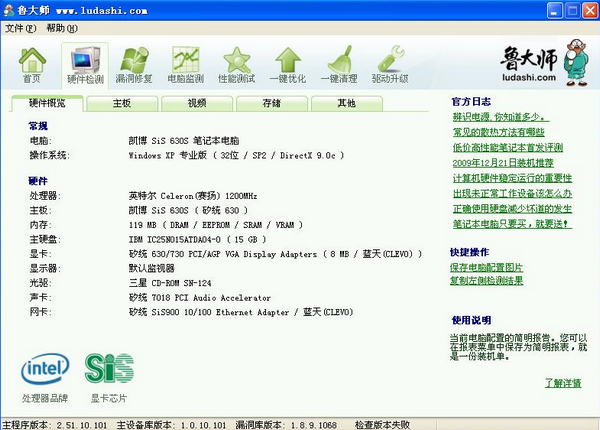Close the 鲁大师 window
Image resolution: width=600 pixels, height=430 pixels.
[590, 10]
